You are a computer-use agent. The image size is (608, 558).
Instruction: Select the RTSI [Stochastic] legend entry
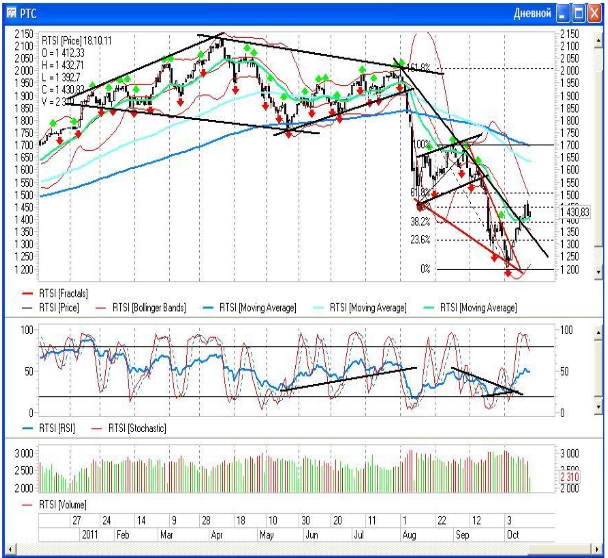click(x=129, y=428)
